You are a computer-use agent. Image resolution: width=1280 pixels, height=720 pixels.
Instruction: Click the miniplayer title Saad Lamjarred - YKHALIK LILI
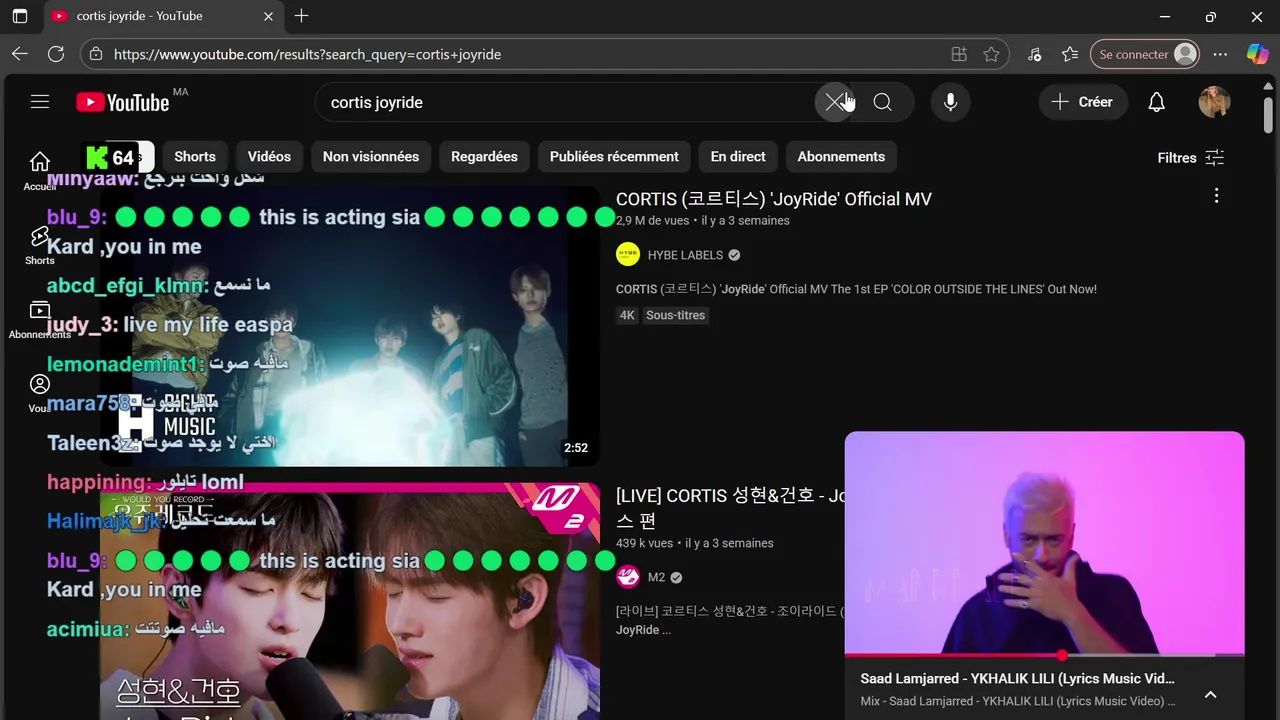pos(1017,678)
